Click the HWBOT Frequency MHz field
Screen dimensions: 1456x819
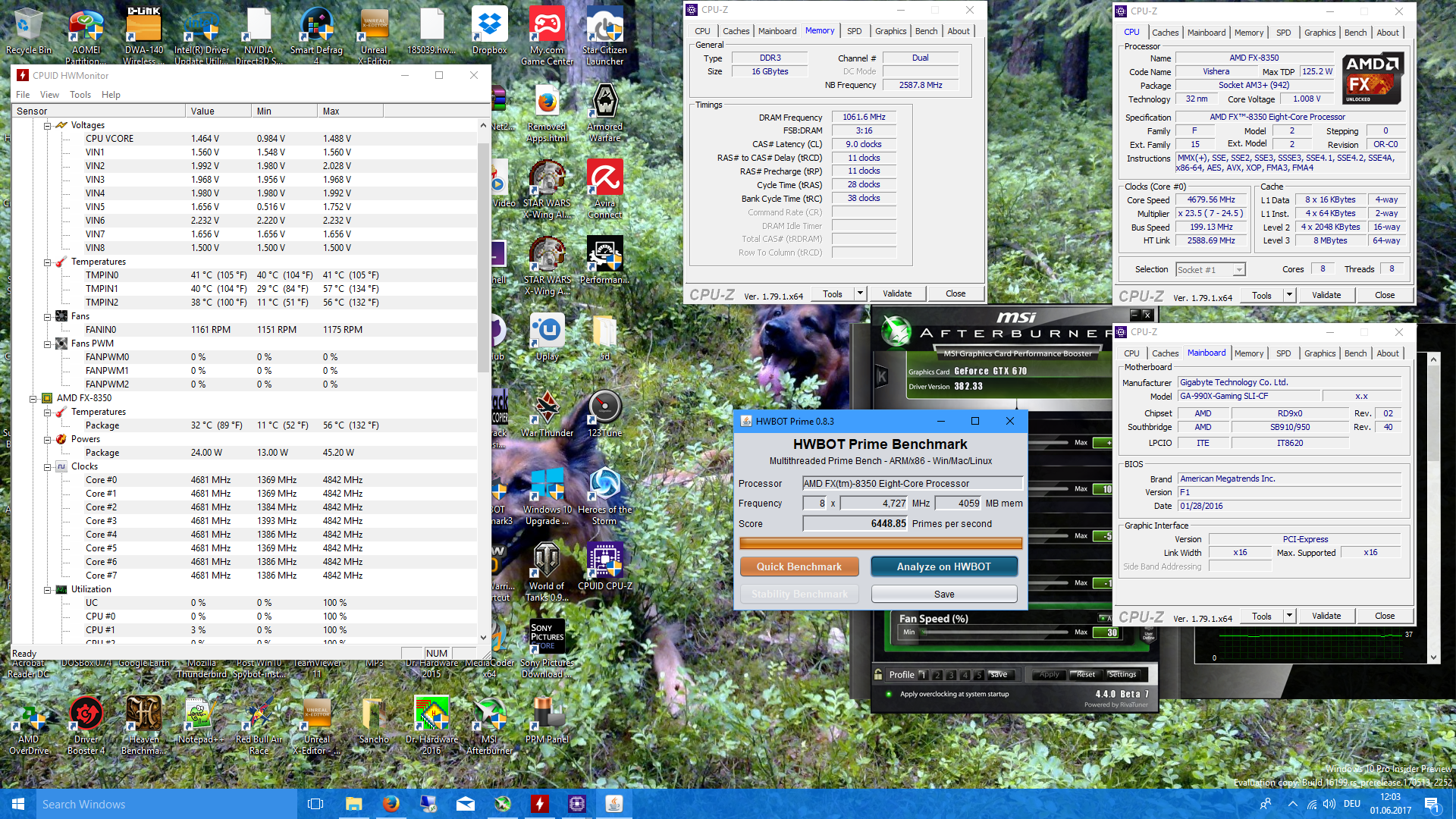(873, 503)
